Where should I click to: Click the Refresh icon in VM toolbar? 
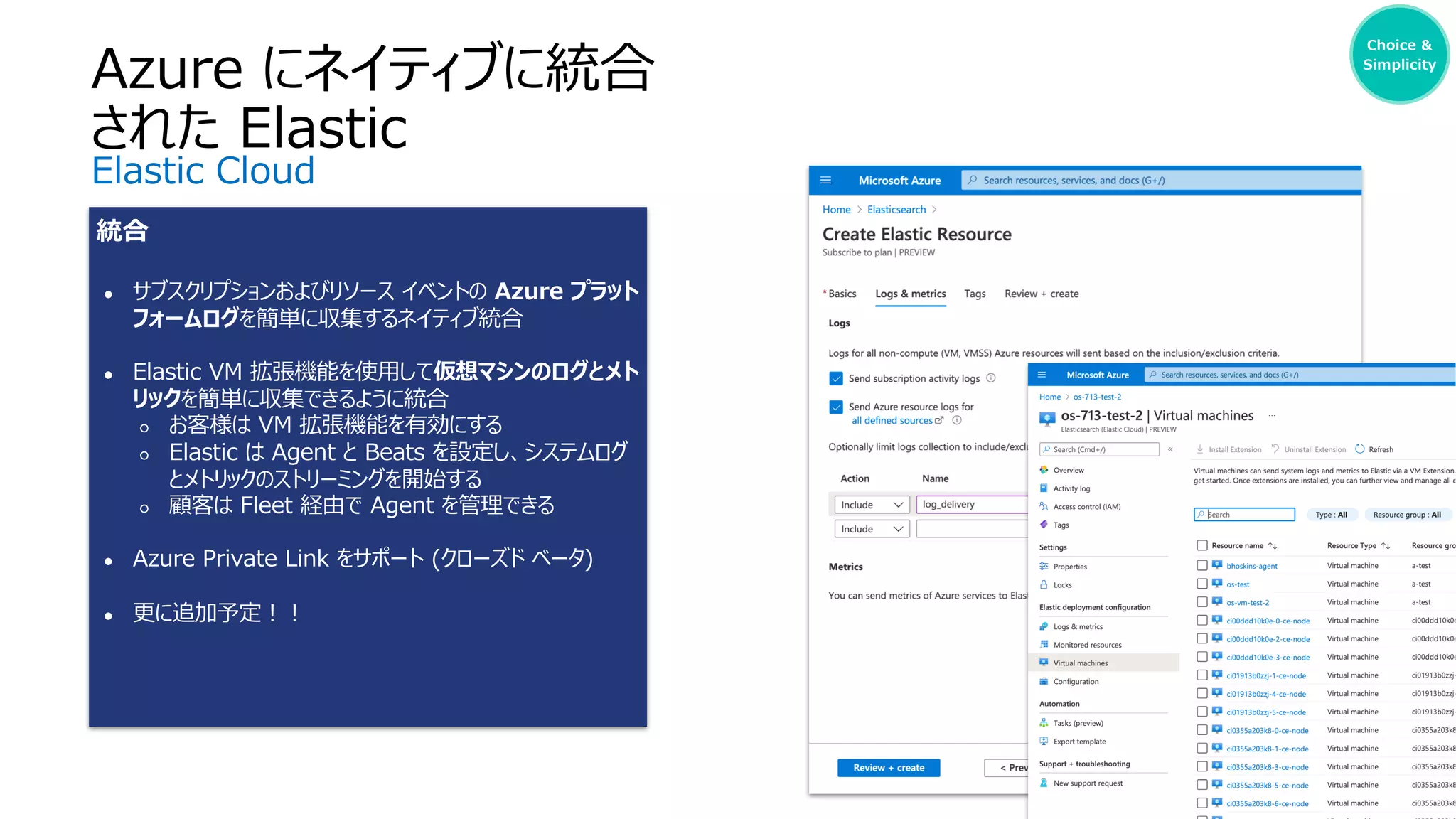coord(1360,449)
